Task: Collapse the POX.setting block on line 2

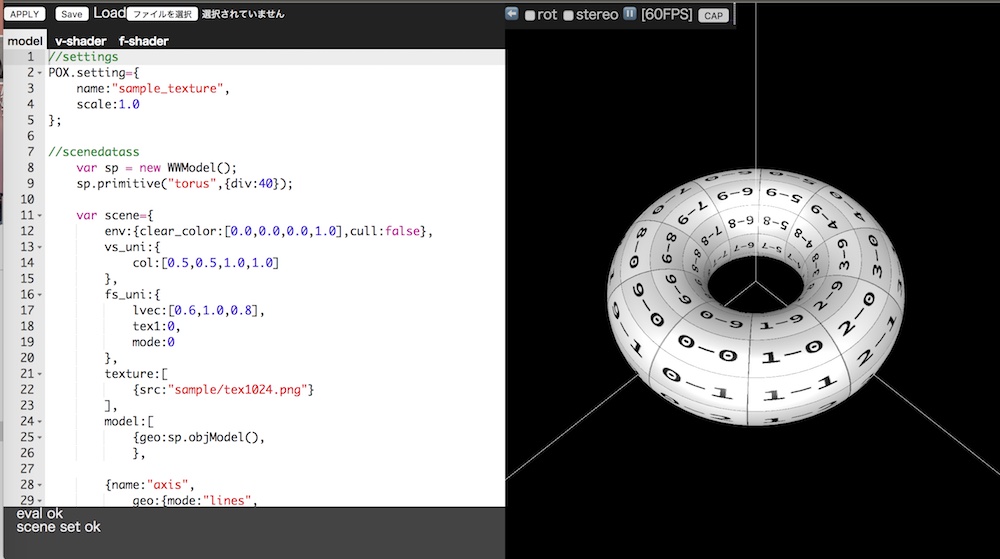Action: tap(41, 73)
